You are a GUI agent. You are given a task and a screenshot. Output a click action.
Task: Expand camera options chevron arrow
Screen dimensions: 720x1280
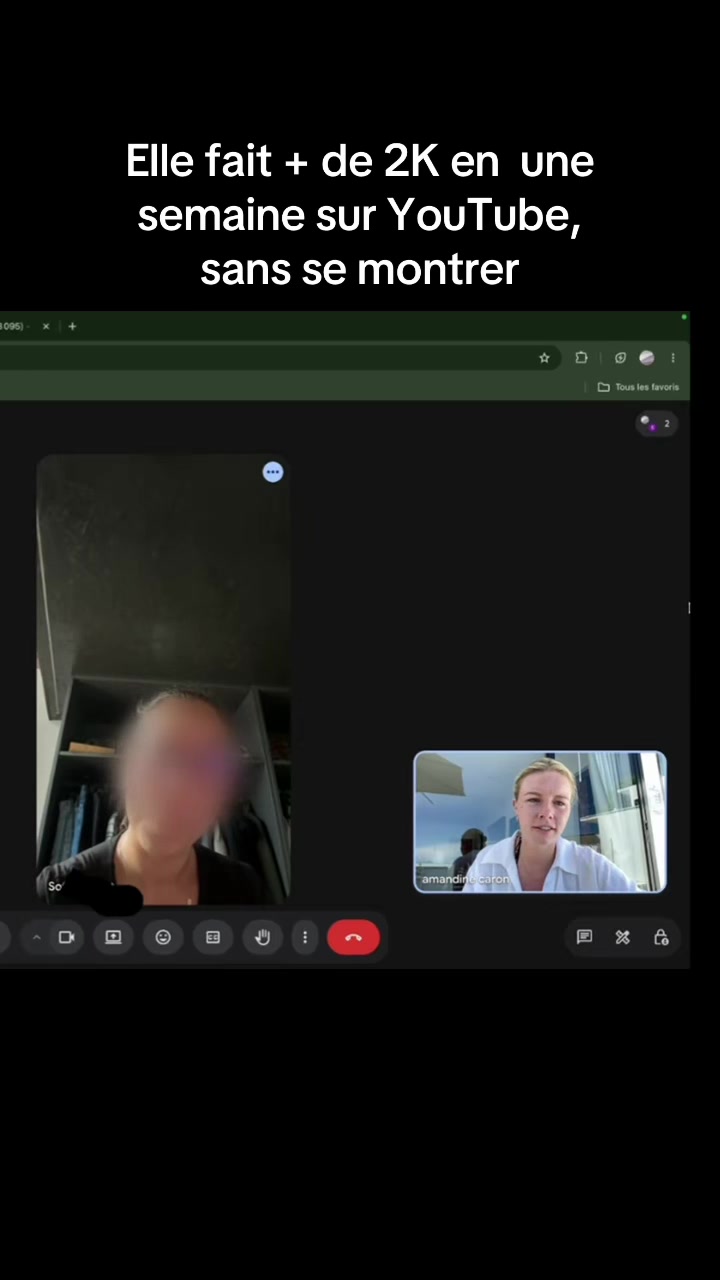pos(37,937)
